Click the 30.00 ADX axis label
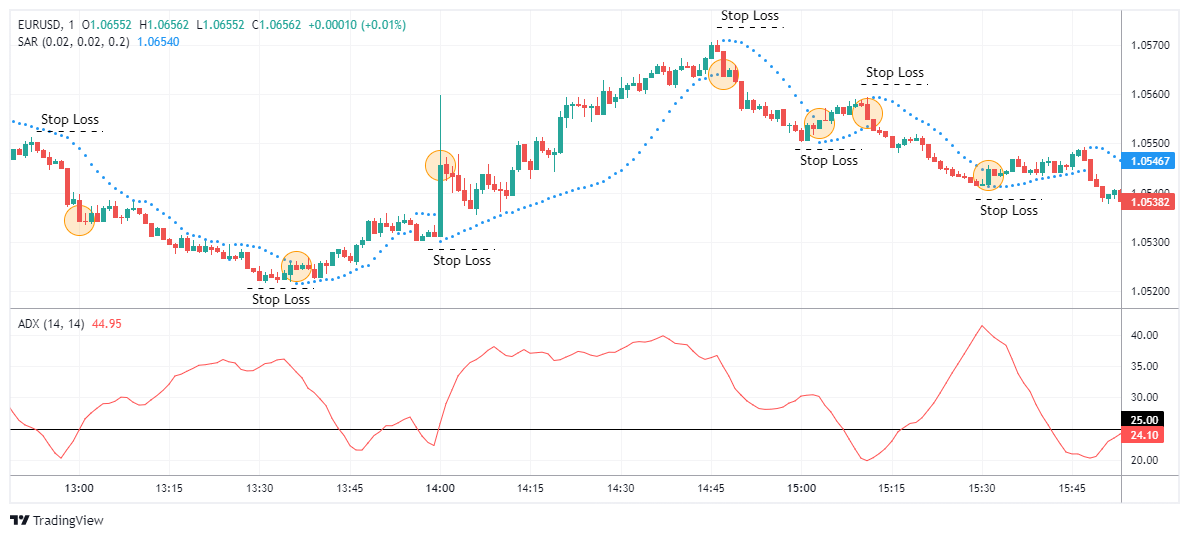 tap(1144, 398)
